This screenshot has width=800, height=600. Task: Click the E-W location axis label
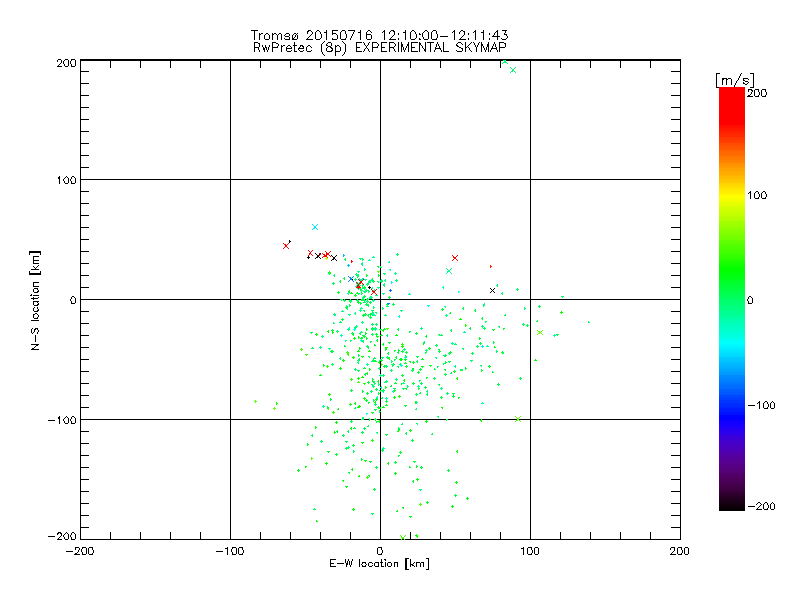point(379,564)
